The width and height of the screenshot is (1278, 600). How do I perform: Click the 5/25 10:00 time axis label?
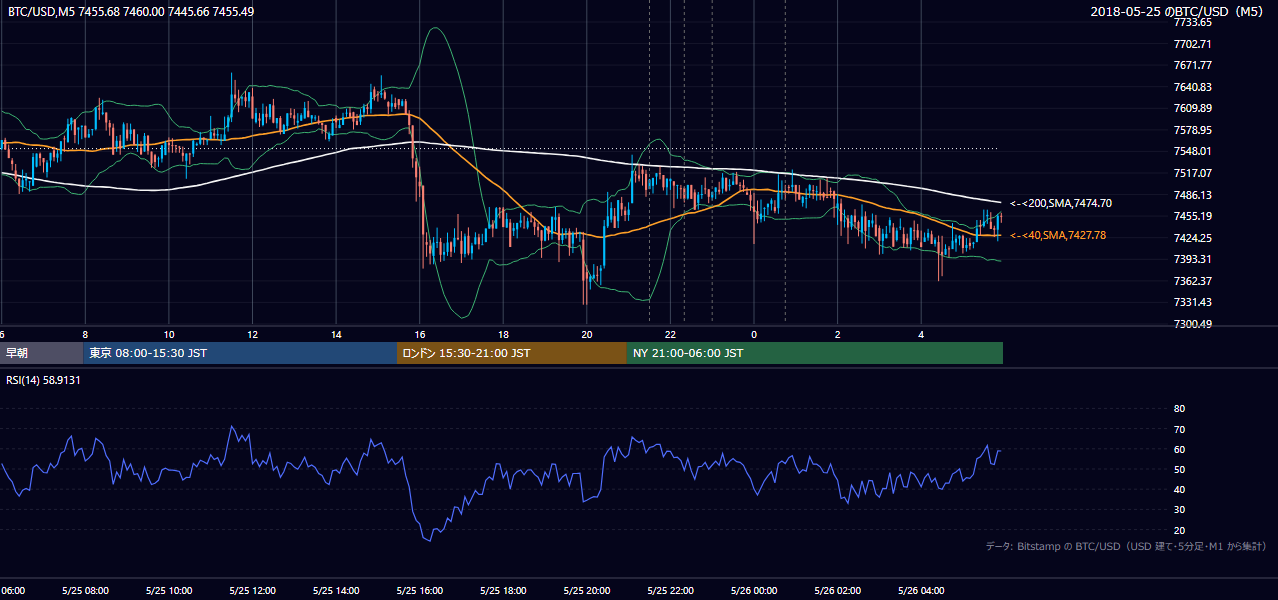tap(169, 591)
